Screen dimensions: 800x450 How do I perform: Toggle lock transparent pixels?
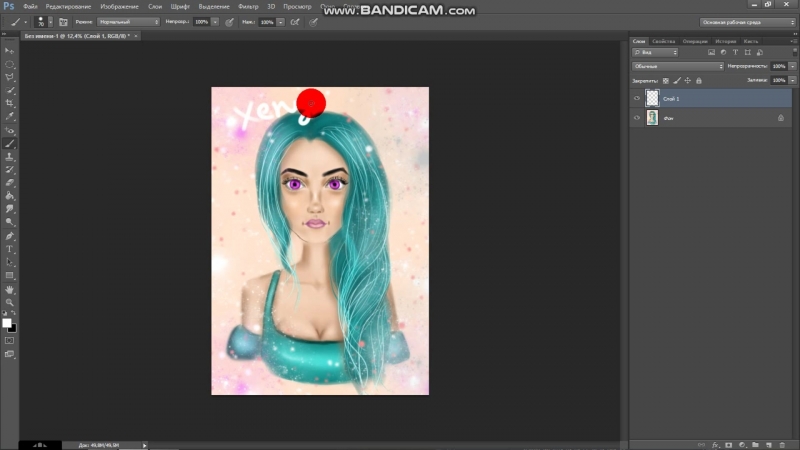[x=666, y=81]
